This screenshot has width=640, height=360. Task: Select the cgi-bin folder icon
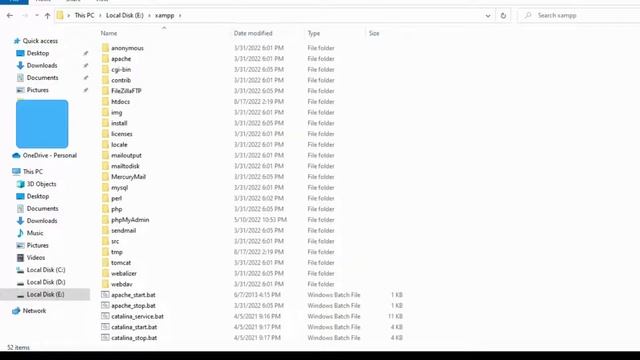click(x=105, y=69)
